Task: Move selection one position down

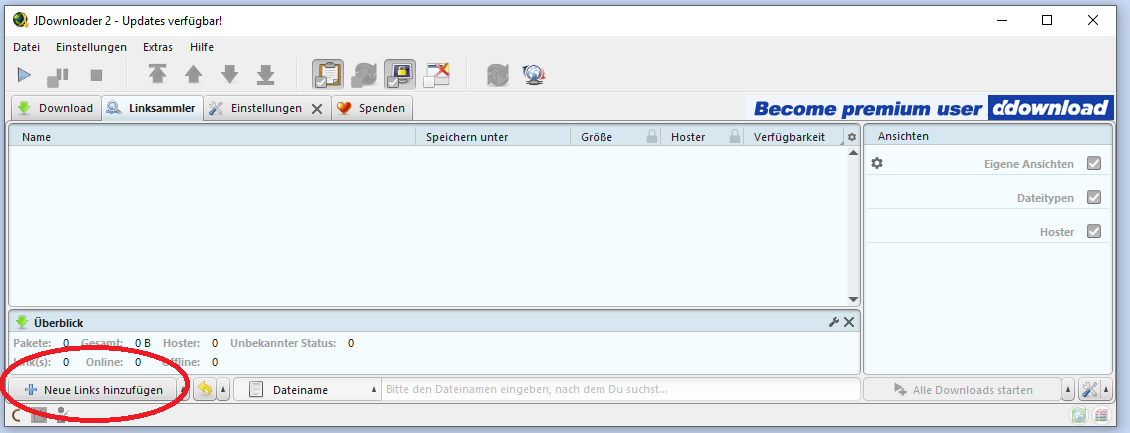Action: point(229,74)
